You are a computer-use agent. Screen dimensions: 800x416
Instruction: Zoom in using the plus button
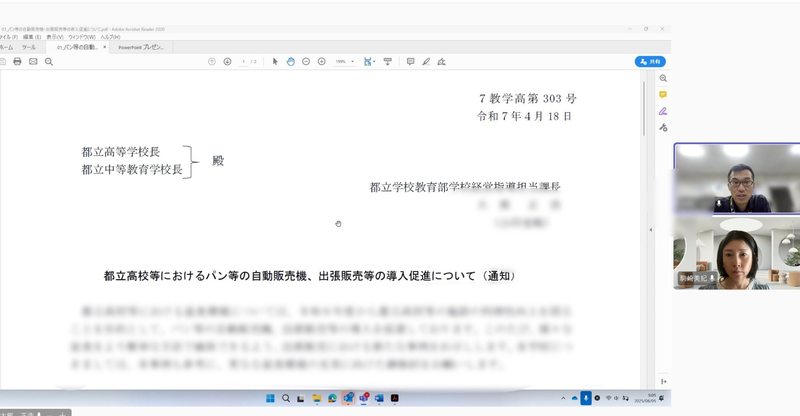tap(321, 61)
